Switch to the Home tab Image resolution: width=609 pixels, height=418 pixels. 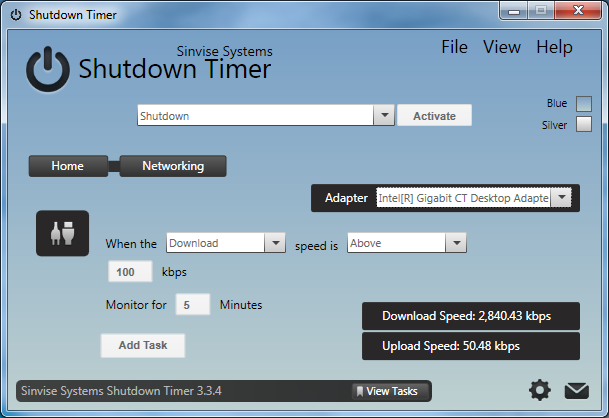(68, 166)
